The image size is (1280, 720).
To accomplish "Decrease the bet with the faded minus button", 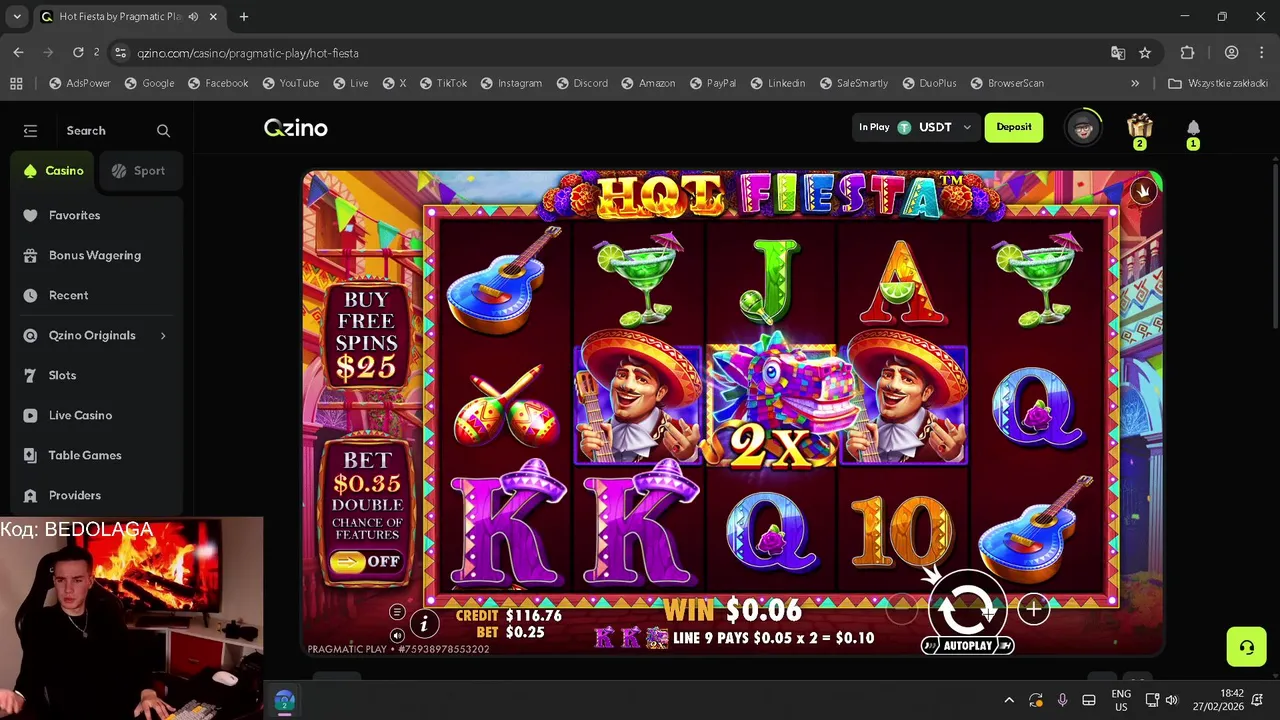I will 902,609.
